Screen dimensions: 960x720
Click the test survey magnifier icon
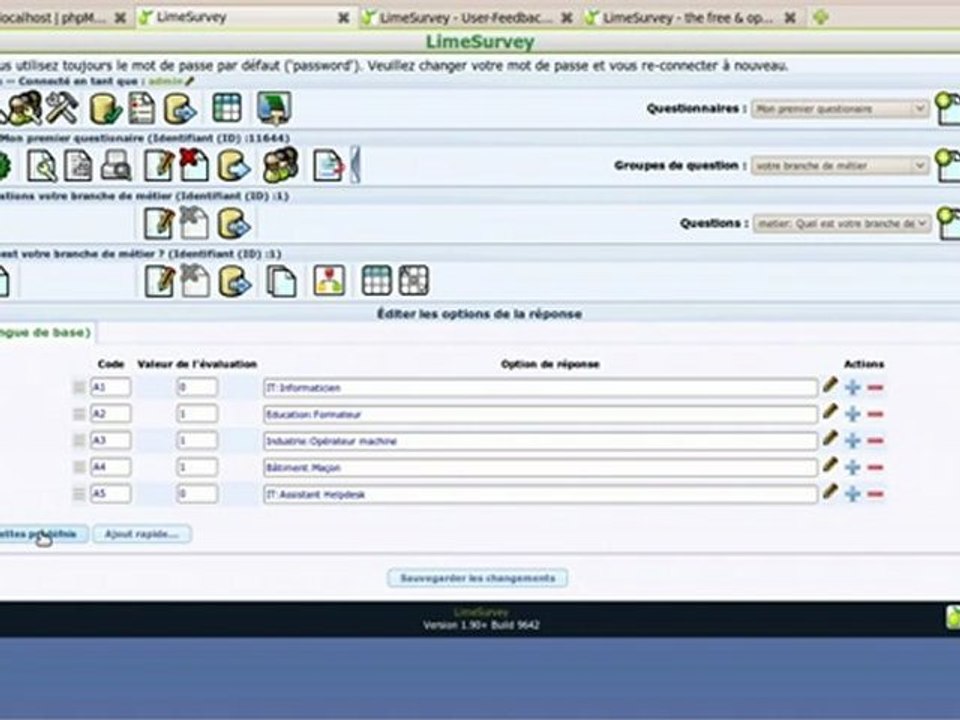(x=42, y=165)
